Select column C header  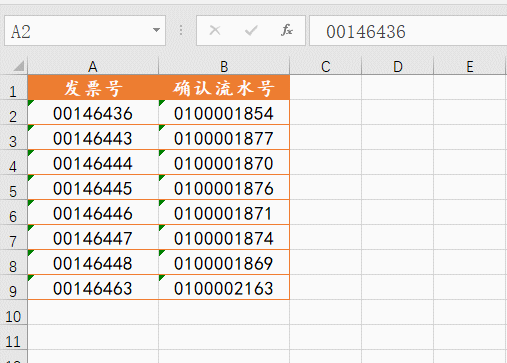tap(326, 66)
